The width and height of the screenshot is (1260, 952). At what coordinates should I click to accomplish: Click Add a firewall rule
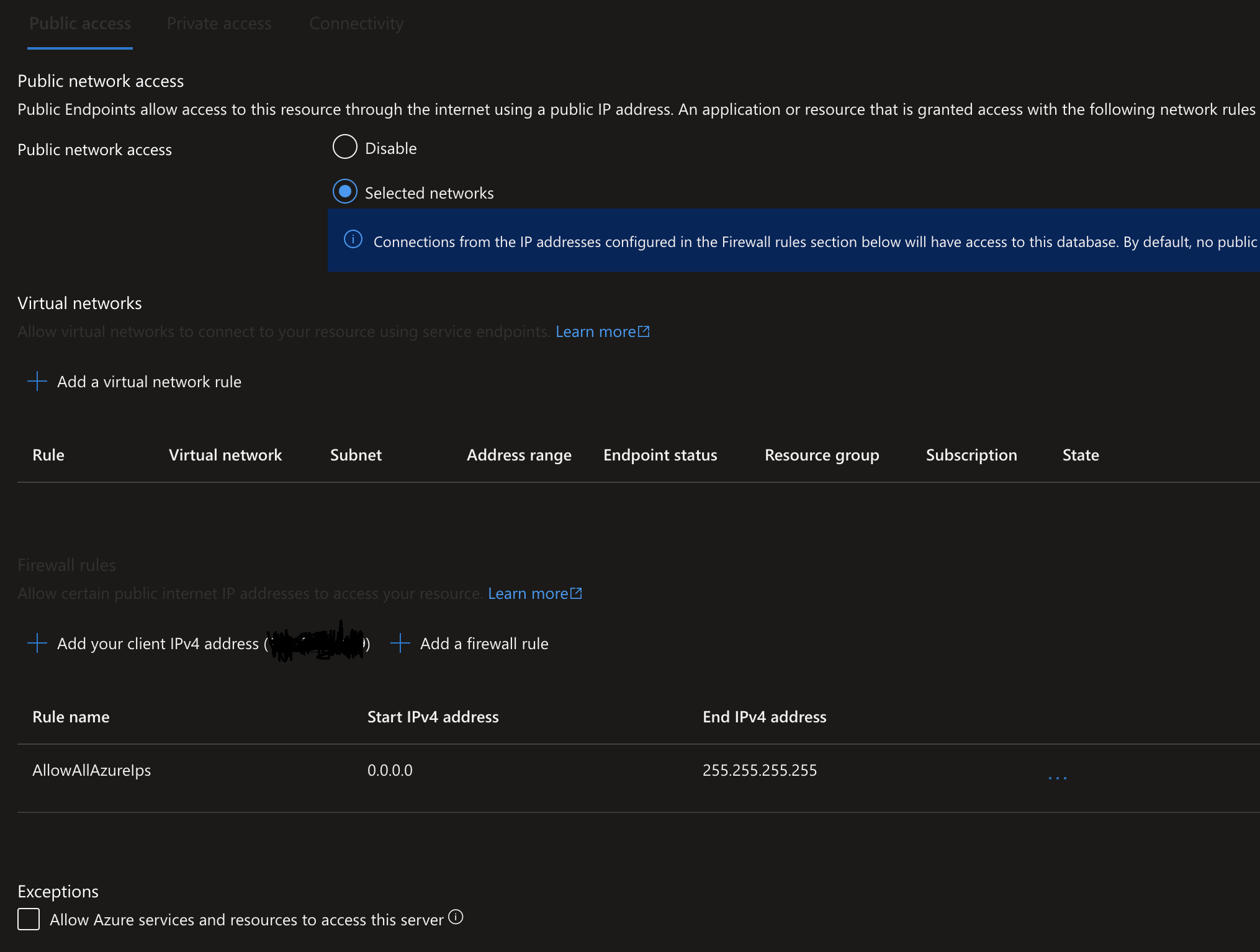click(484, 644)
